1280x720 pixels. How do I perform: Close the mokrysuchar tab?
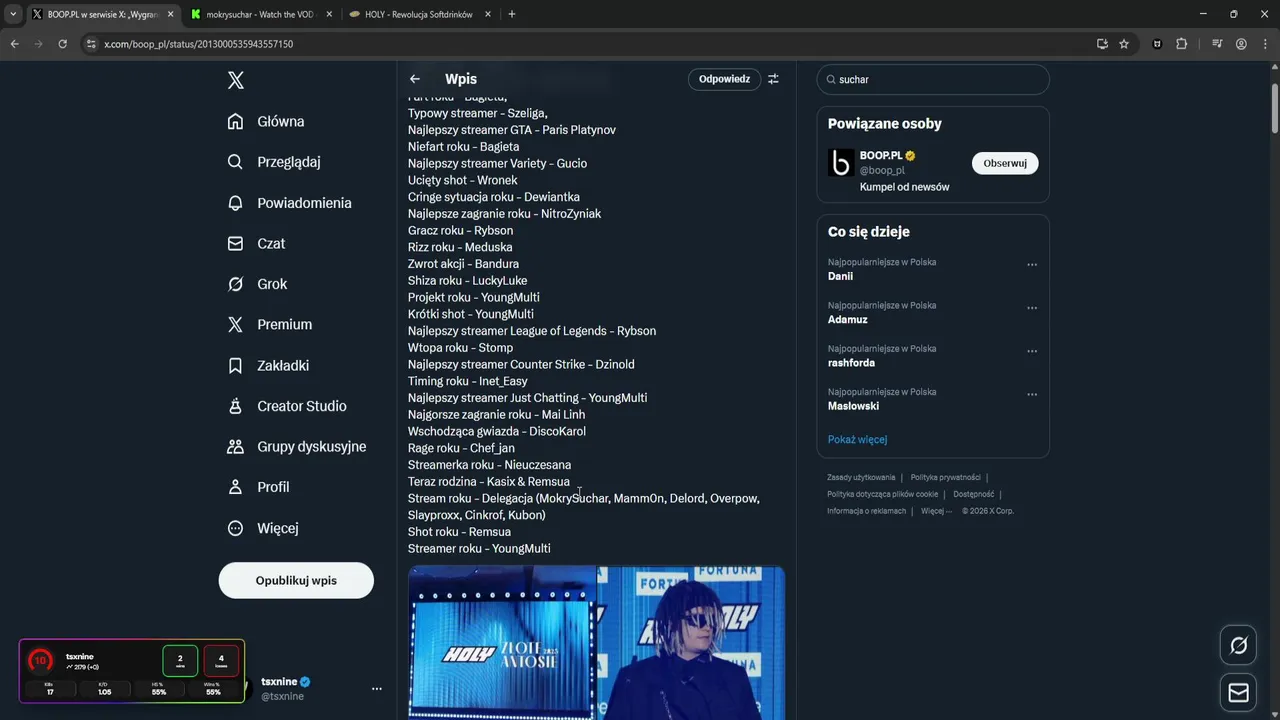(x=327, y=14)
